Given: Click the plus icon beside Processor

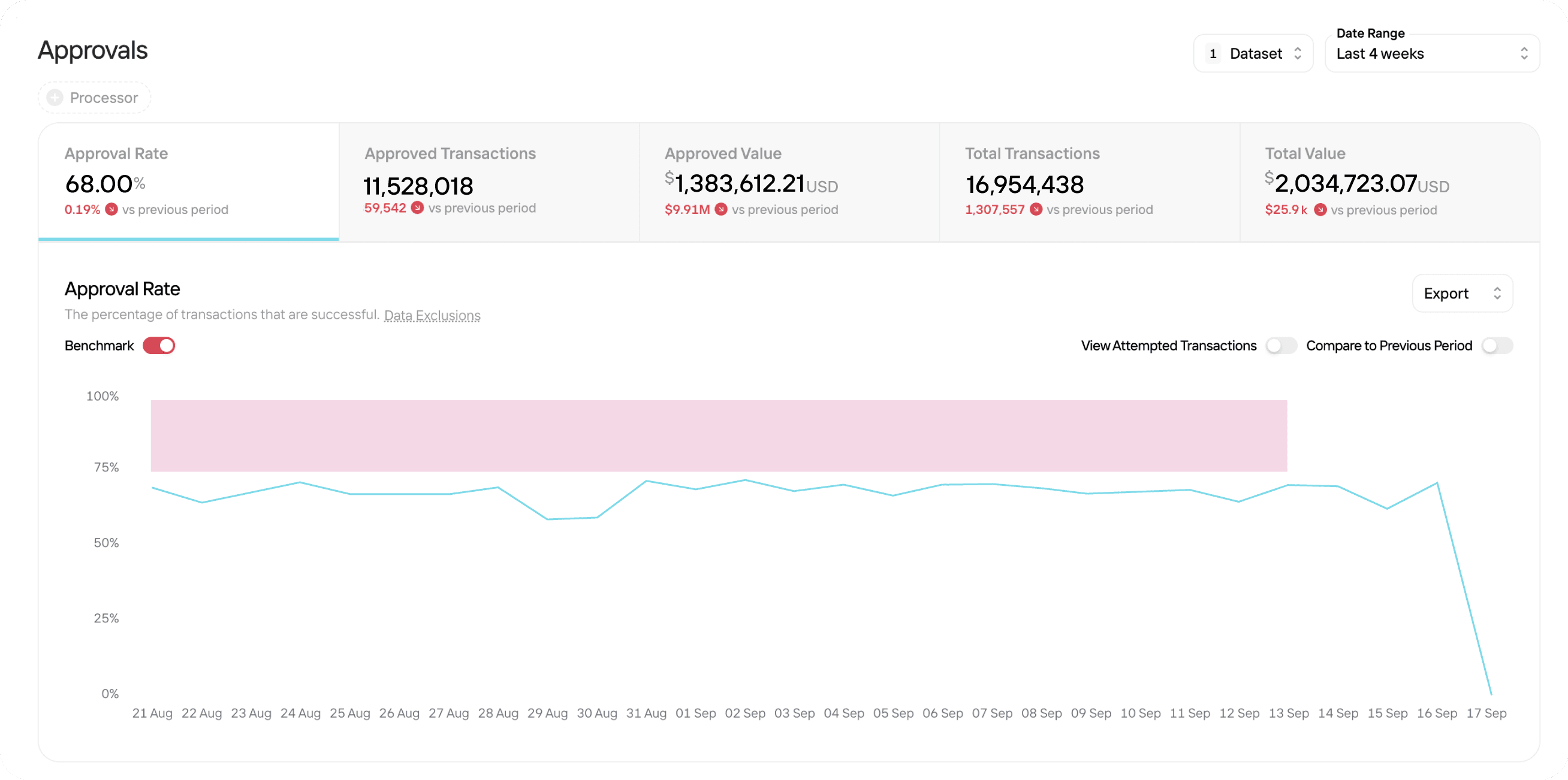Looking at the screenshot, I should pos(55,97).
